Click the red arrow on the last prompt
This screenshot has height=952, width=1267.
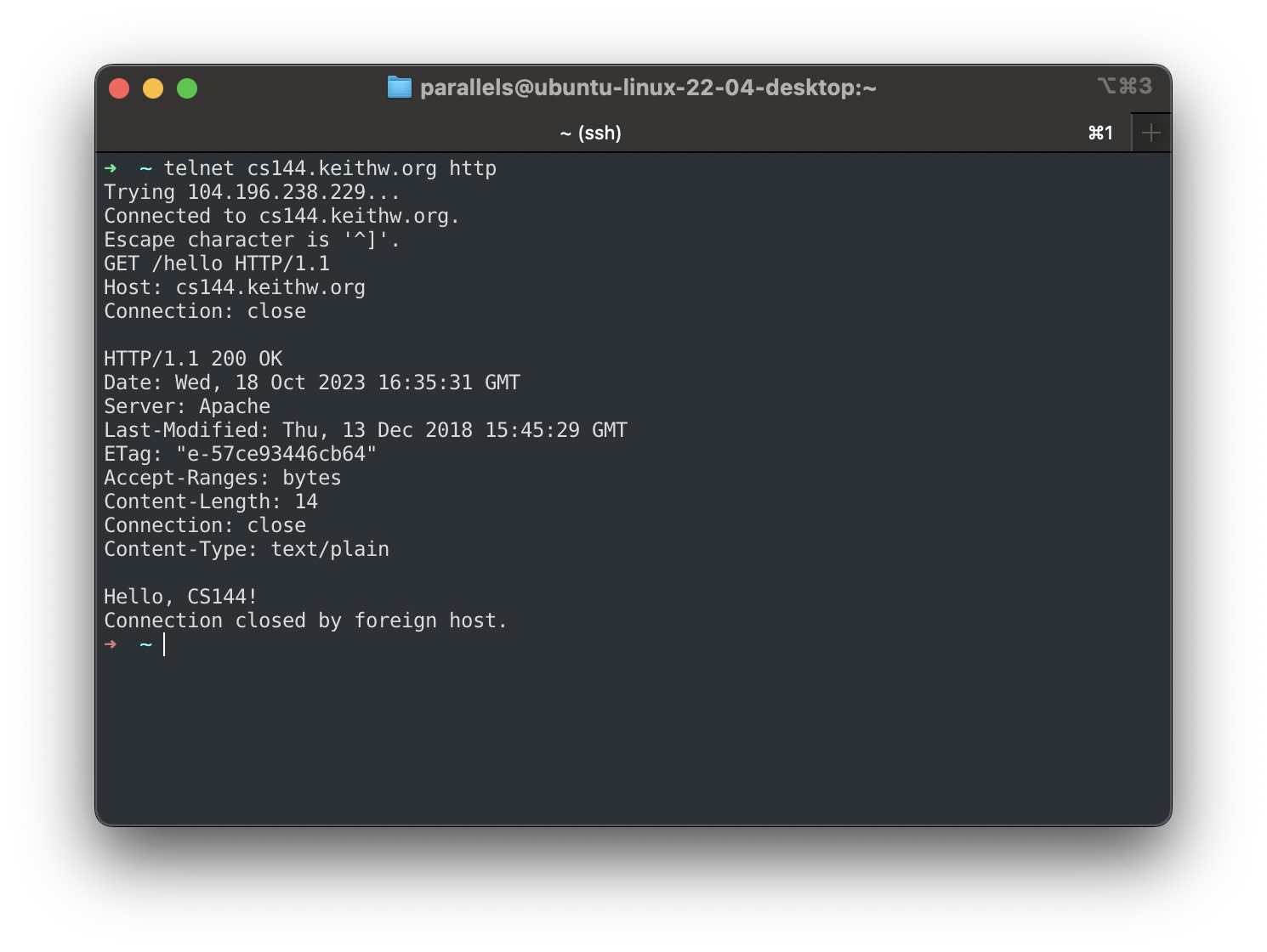[111, 644]
